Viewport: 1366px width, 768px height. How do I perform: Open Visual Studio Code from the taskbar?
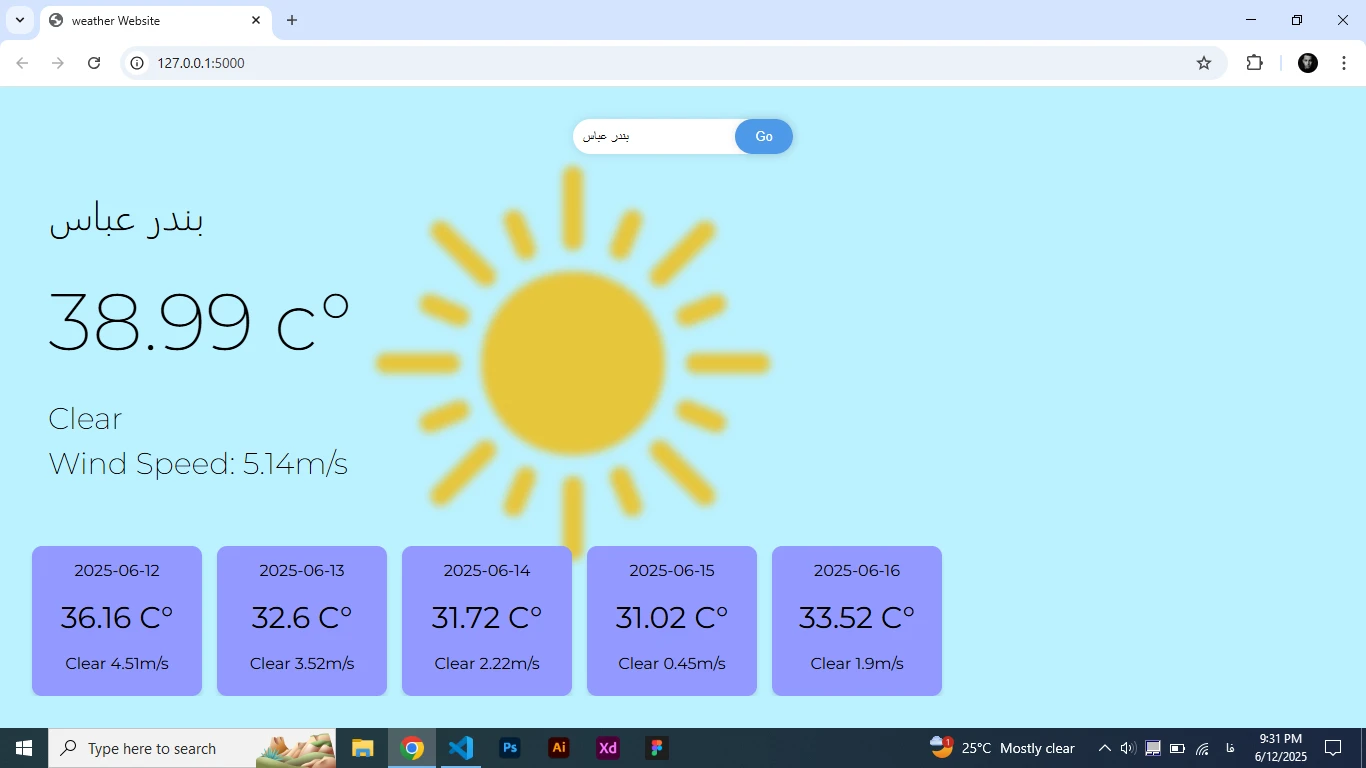point(460,748)
